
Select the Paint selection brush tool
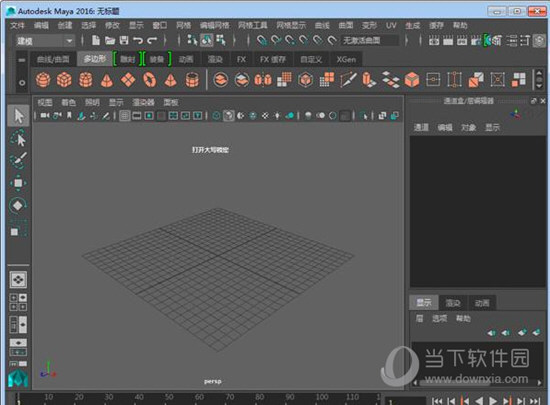(x=18, y=160)
